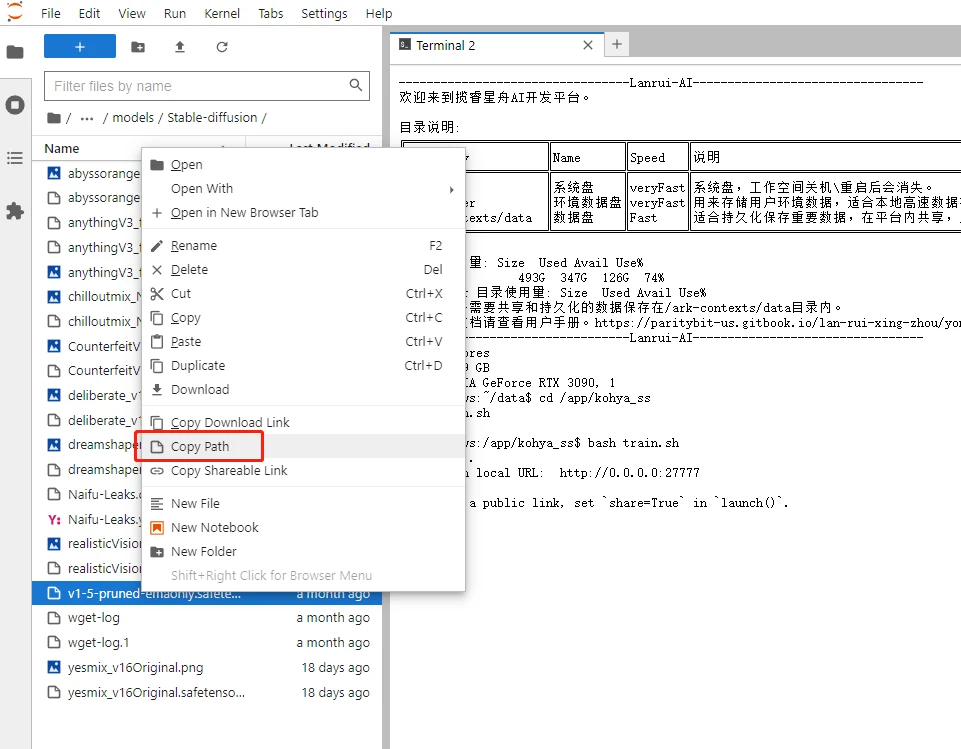
Task: Click YAML icon of Naifu-Leaks file
Action: [x=54, y=519]
